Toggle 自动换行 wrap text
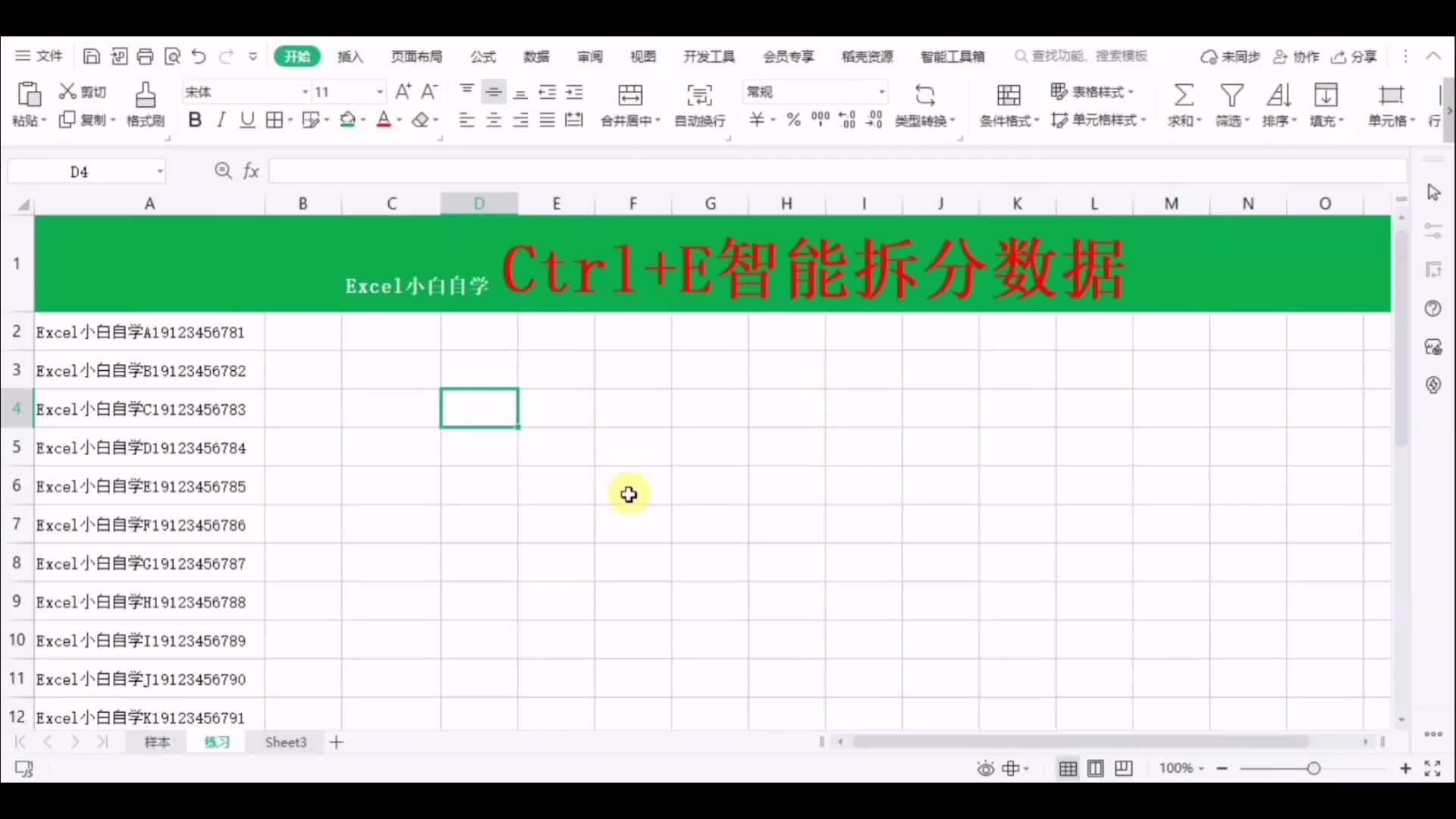 (698, 105)
